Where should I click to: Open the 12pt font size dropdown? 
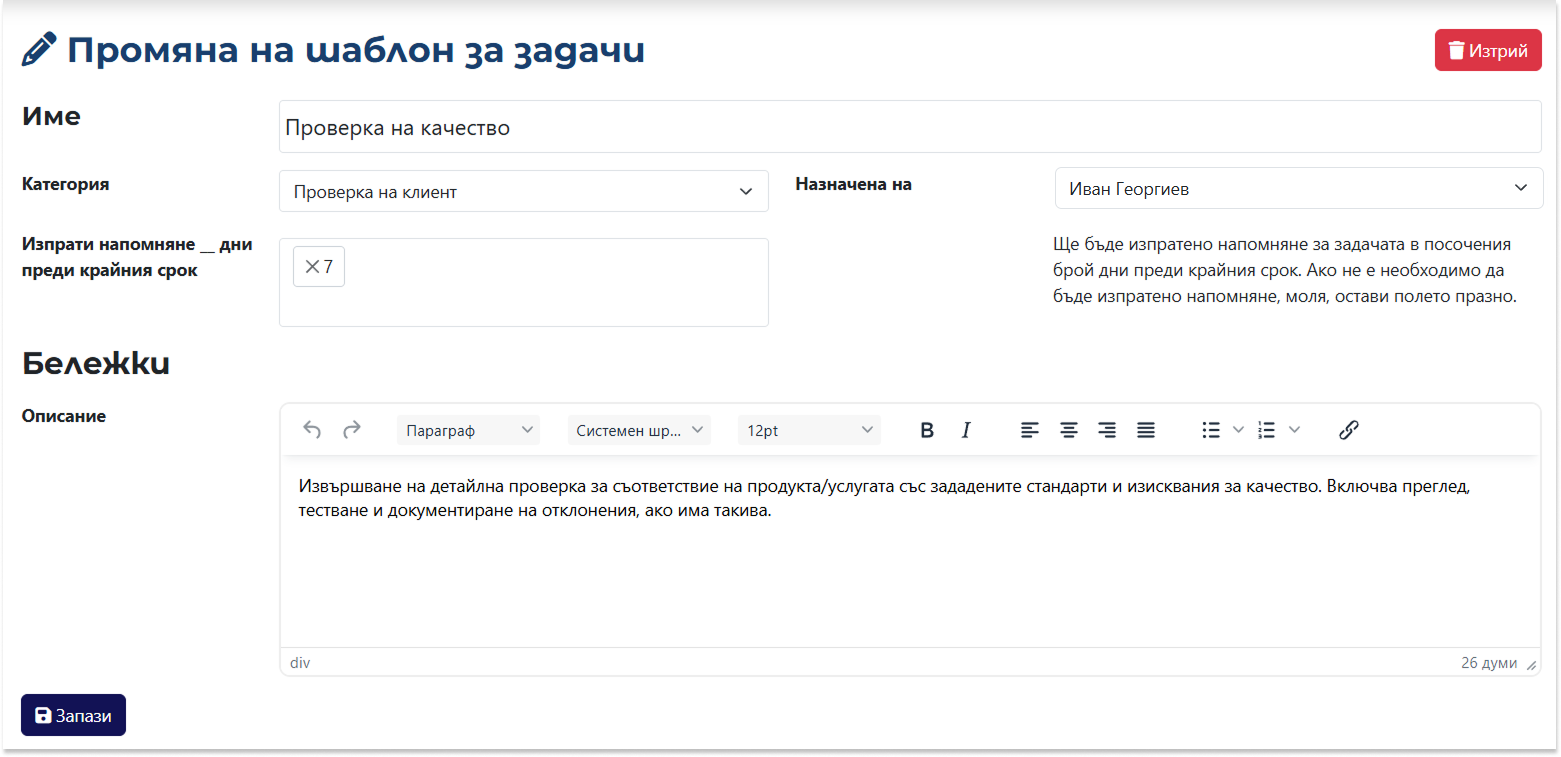[x=809, y=430]
